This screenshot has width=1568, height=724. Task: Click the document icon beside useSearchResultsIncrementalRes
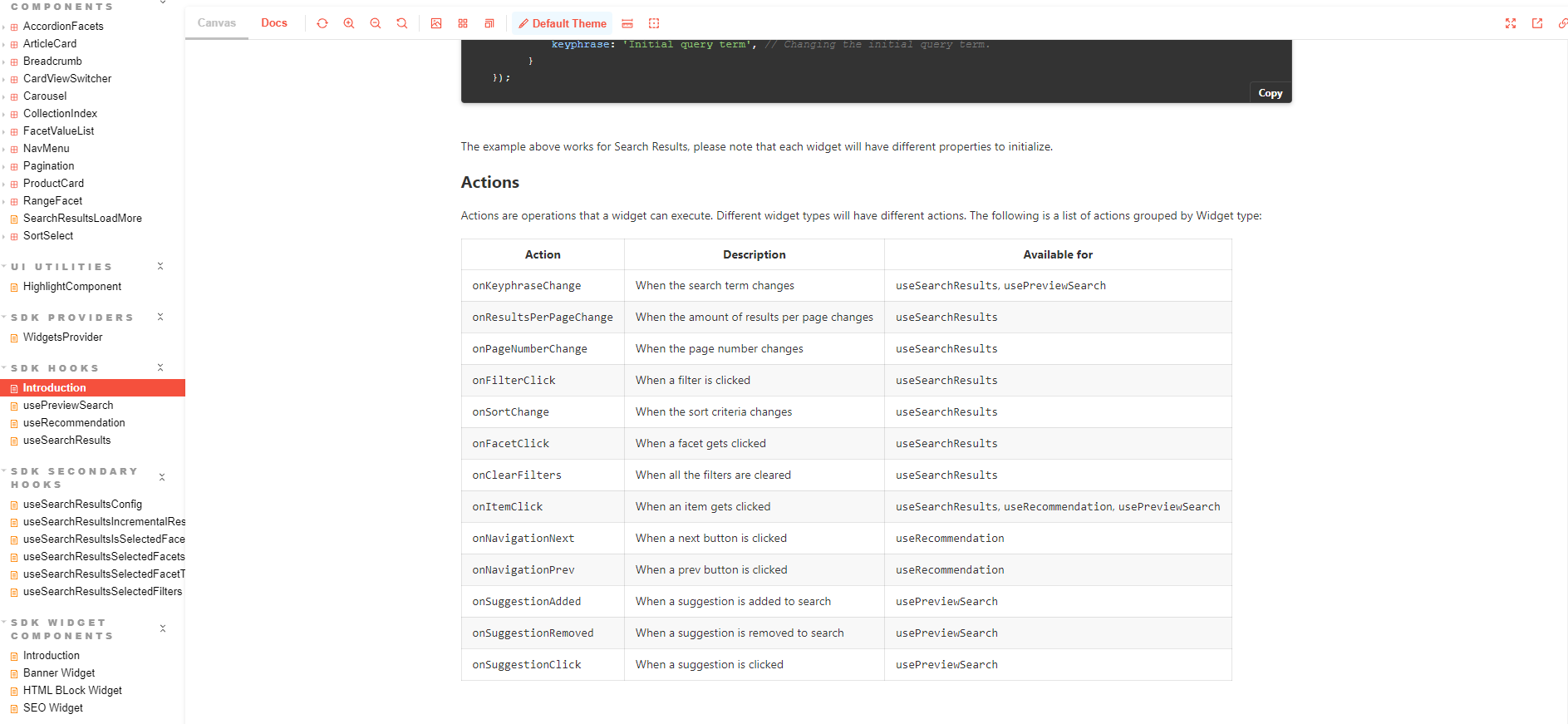tap(14, 522)
